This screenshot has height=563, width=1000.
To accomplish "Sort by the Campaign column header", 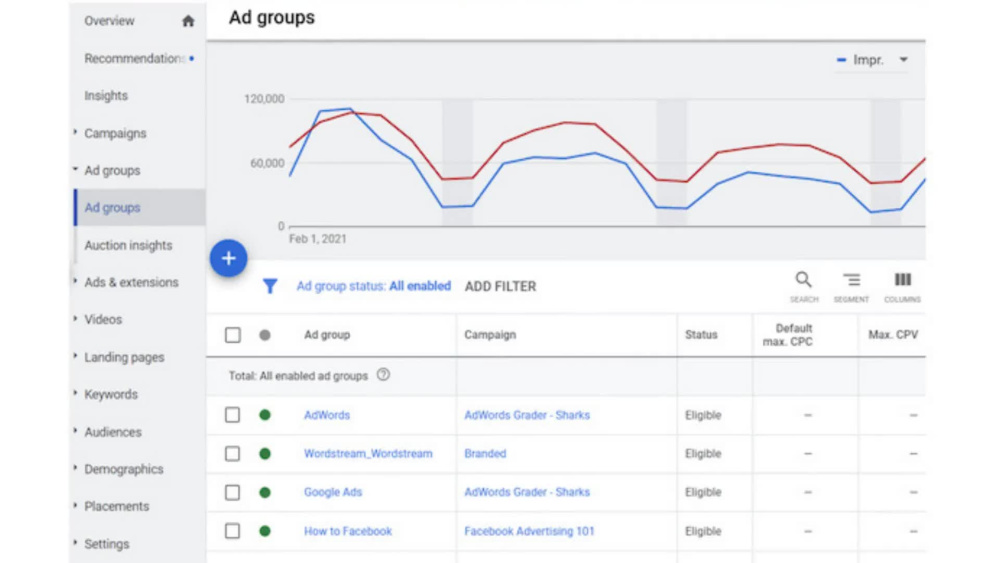I will [x=490, y=335].
